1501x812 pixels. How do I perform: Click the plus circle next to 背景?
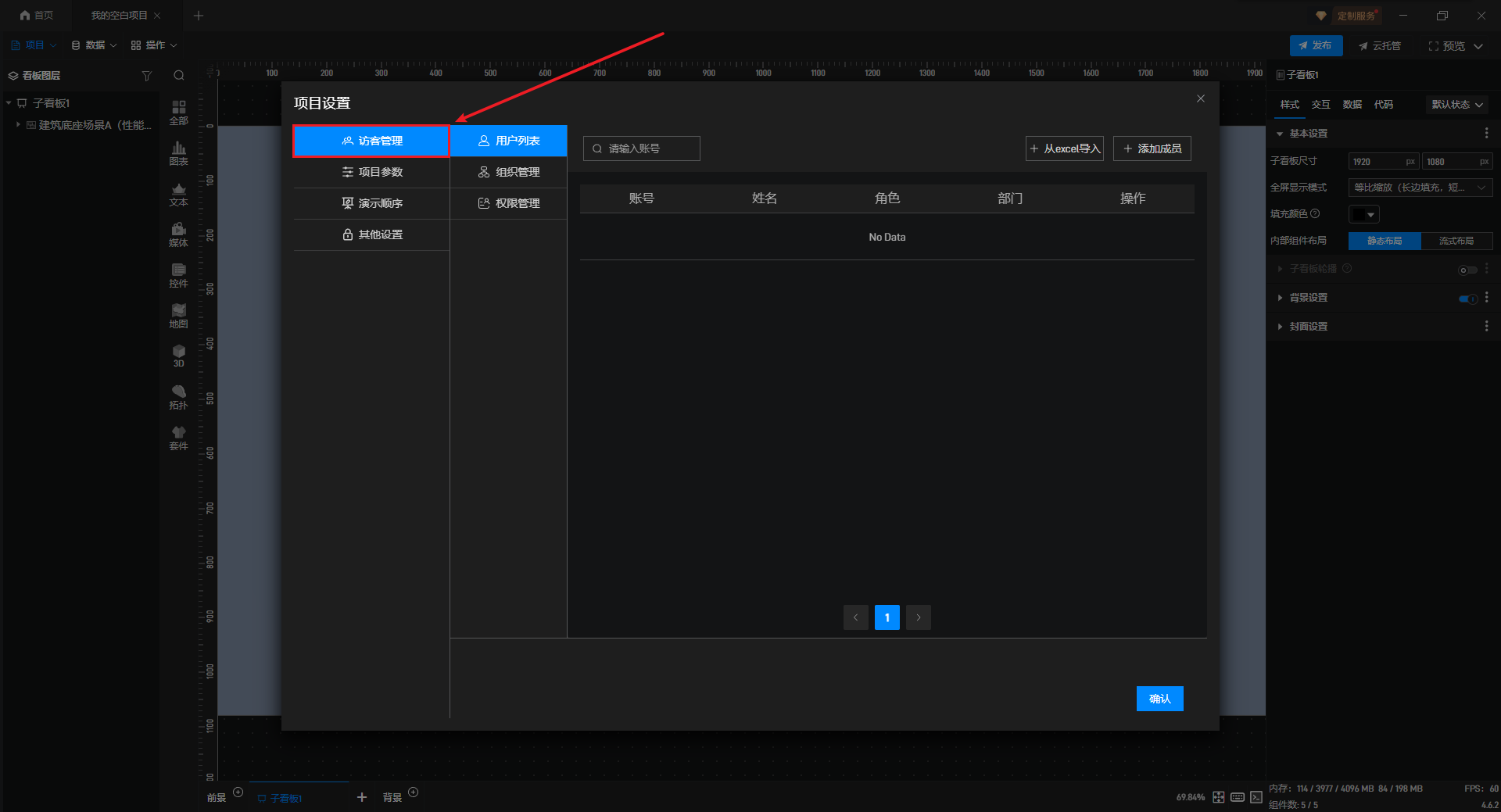pos(414,792)
